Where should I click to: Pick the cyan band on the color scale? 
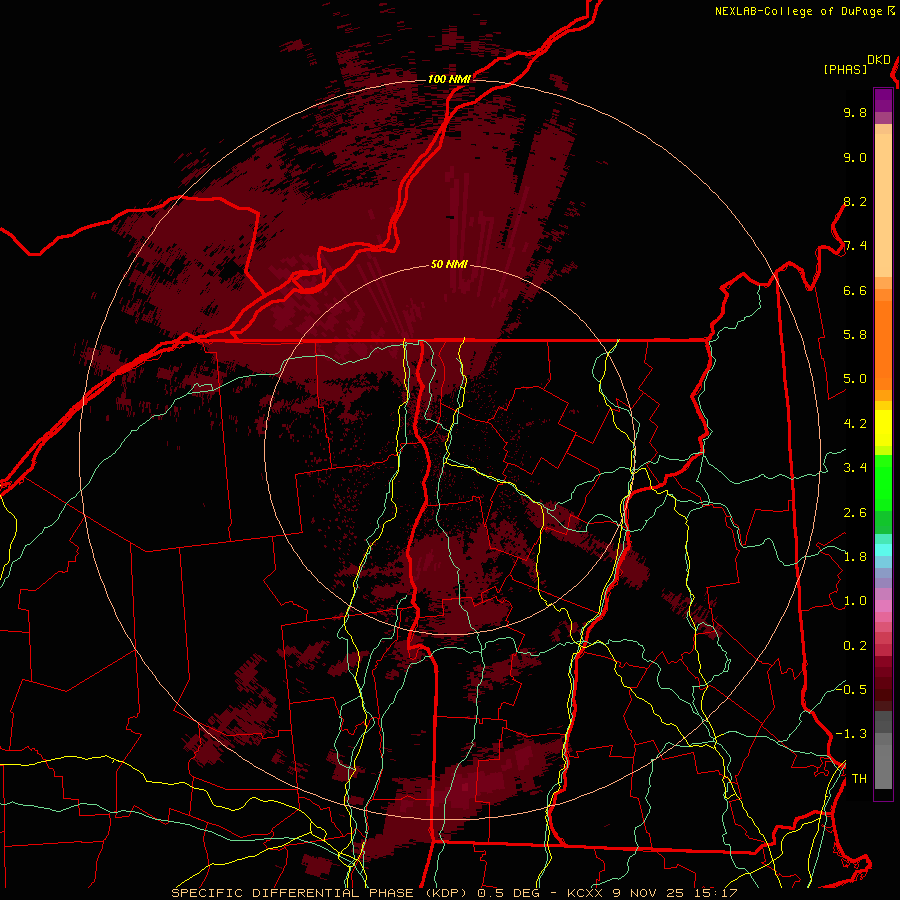(x=883, y=550)
